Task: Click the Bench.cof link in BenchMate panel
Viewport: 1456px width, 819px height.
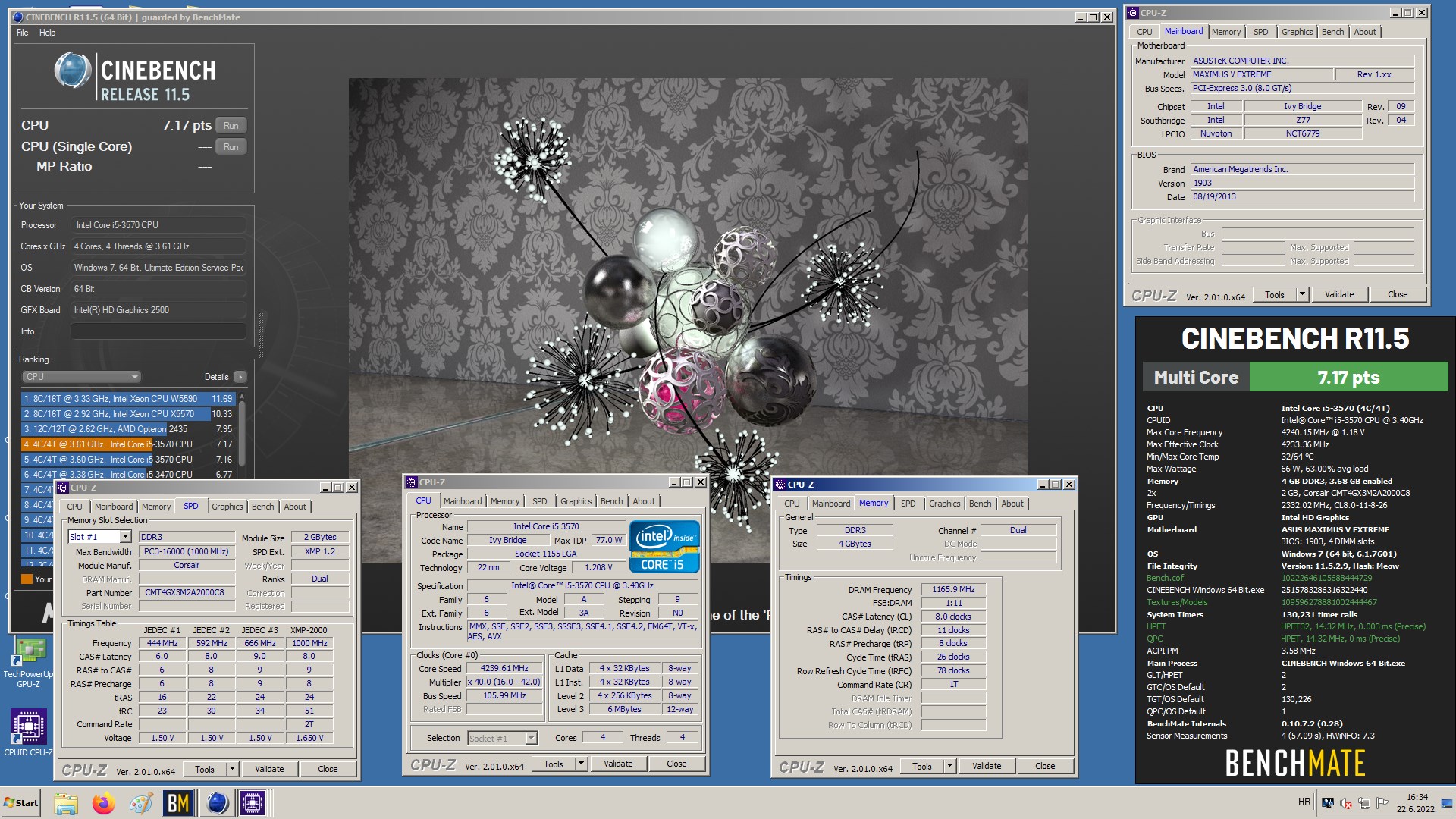Action: [1165, 578]
